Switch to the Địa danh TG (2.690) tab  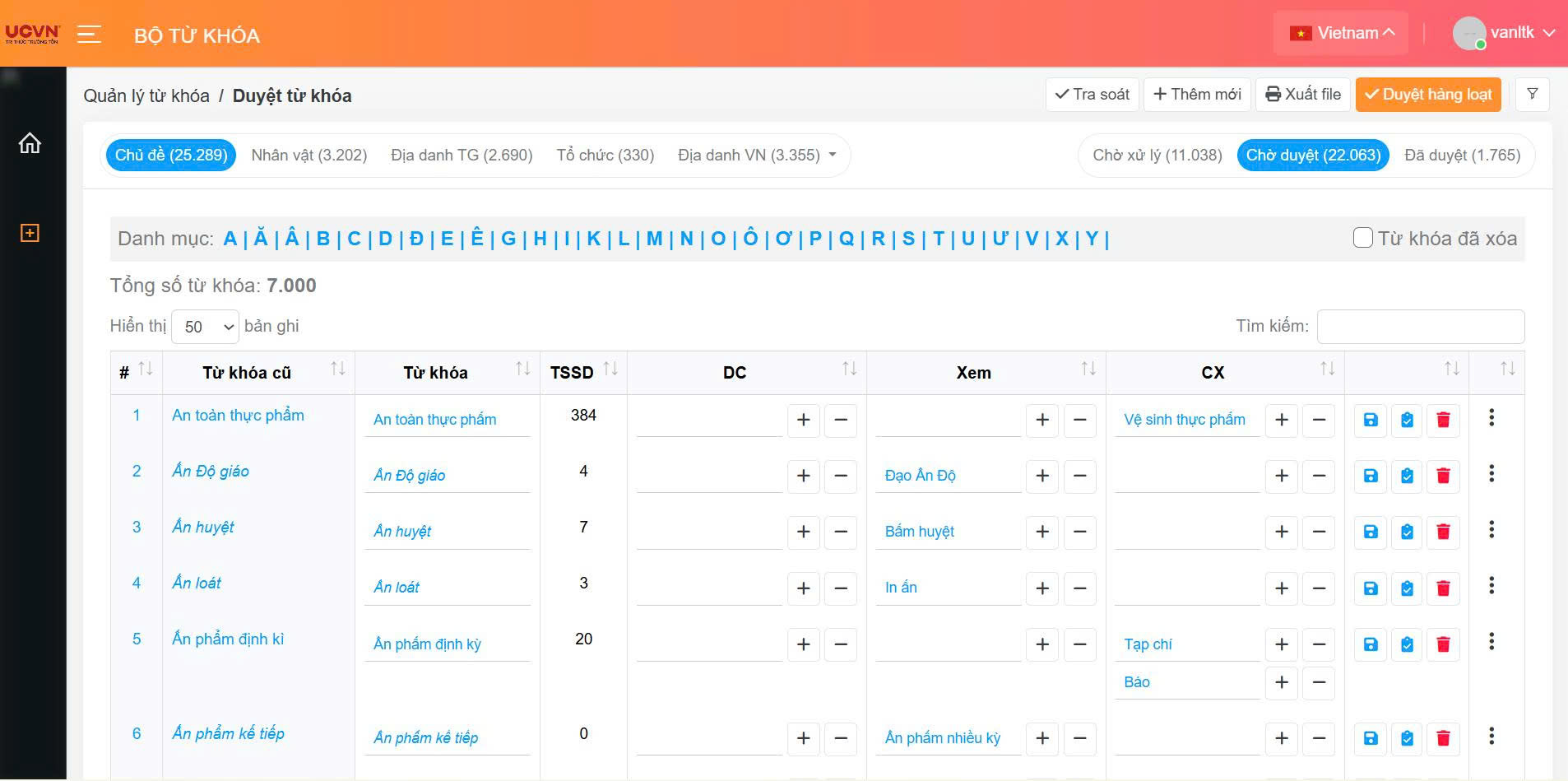point(462,155)
